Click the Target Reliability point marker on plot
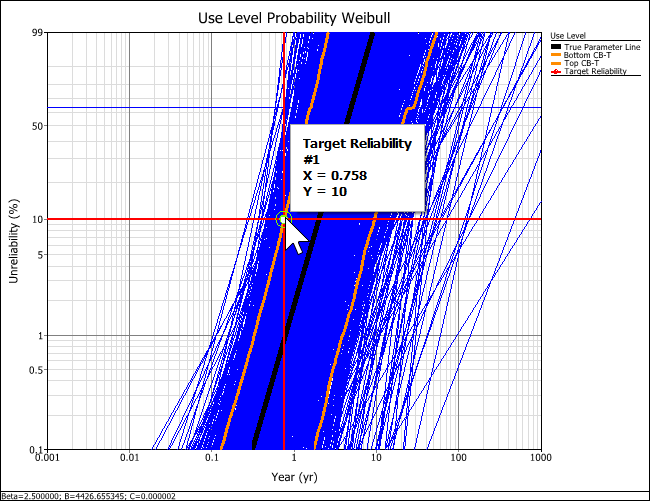Screen dimensions: 650x501 click(283, 219)
